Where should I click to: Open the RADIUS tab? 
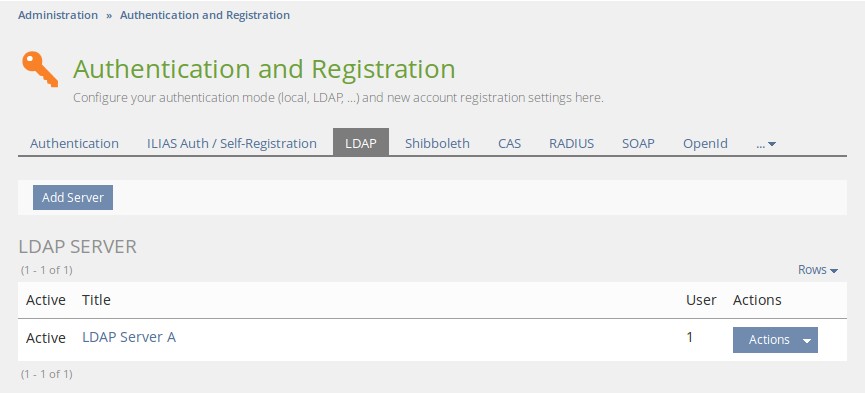571,144
